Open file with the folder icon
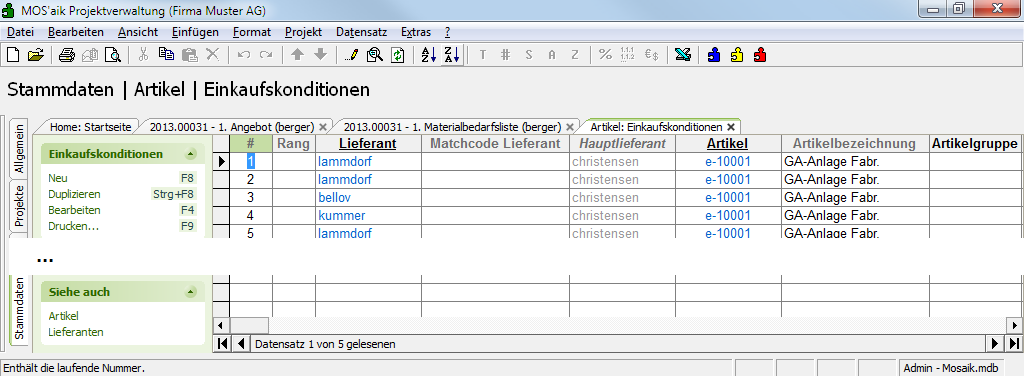The image size is (1024, 376). pos(35,55)
